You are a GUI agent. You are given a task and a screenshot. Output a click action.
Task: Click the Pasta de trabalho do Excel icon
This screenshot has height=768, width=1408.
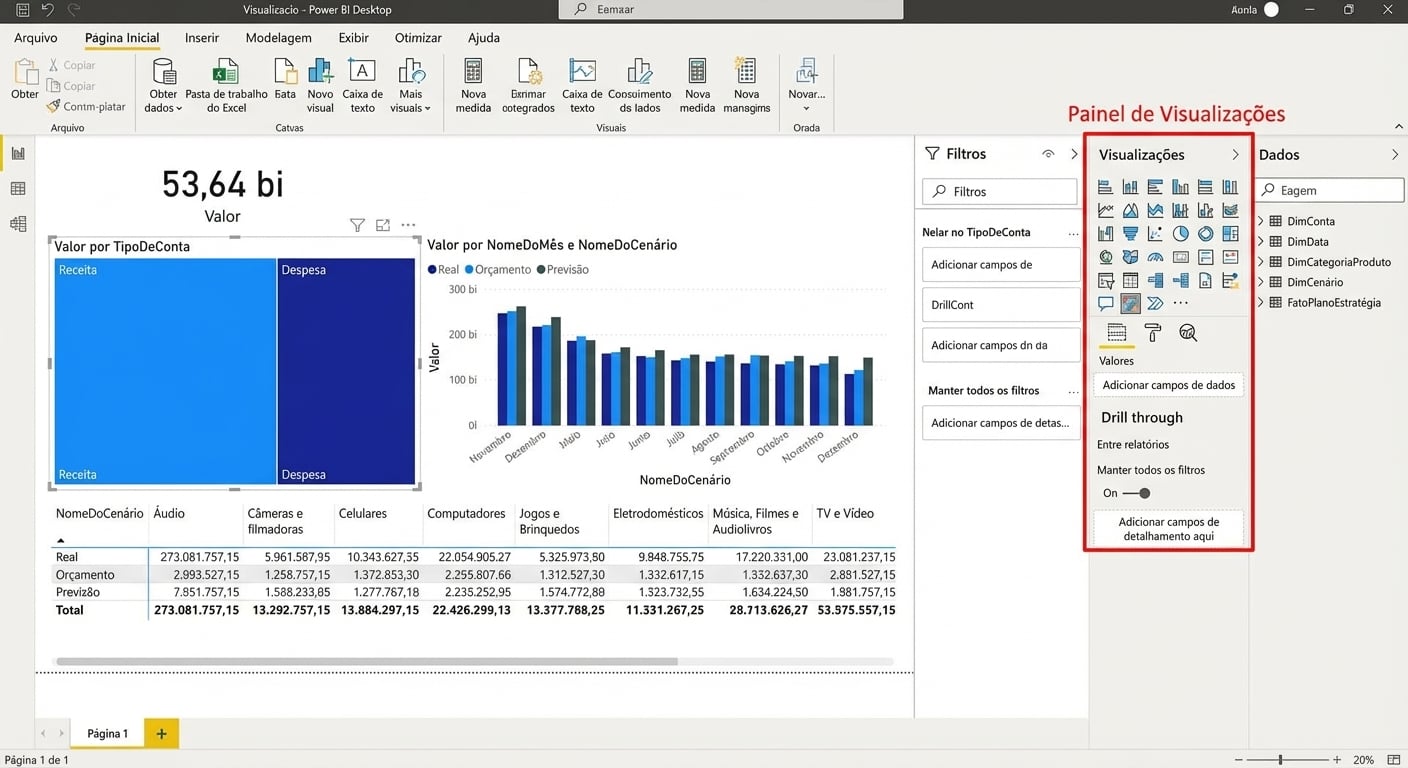click(226, 73)
